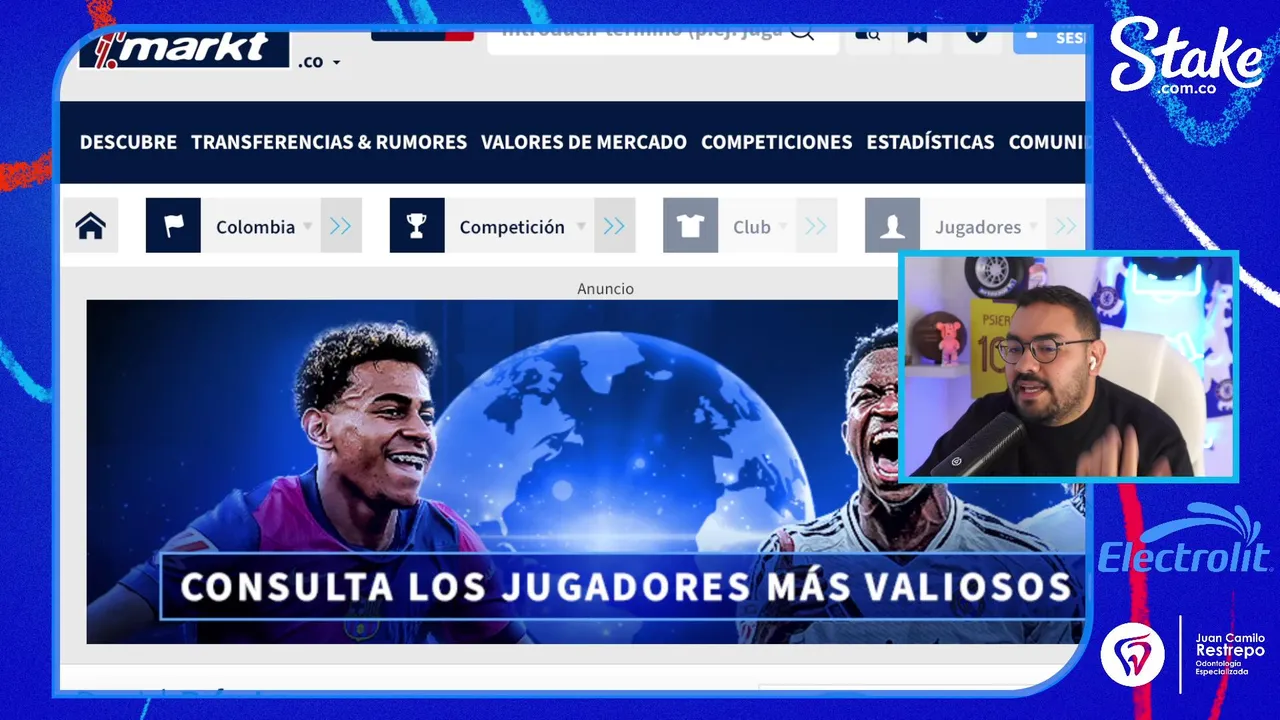Click the Transfermarkt logo

pos(184,47)
